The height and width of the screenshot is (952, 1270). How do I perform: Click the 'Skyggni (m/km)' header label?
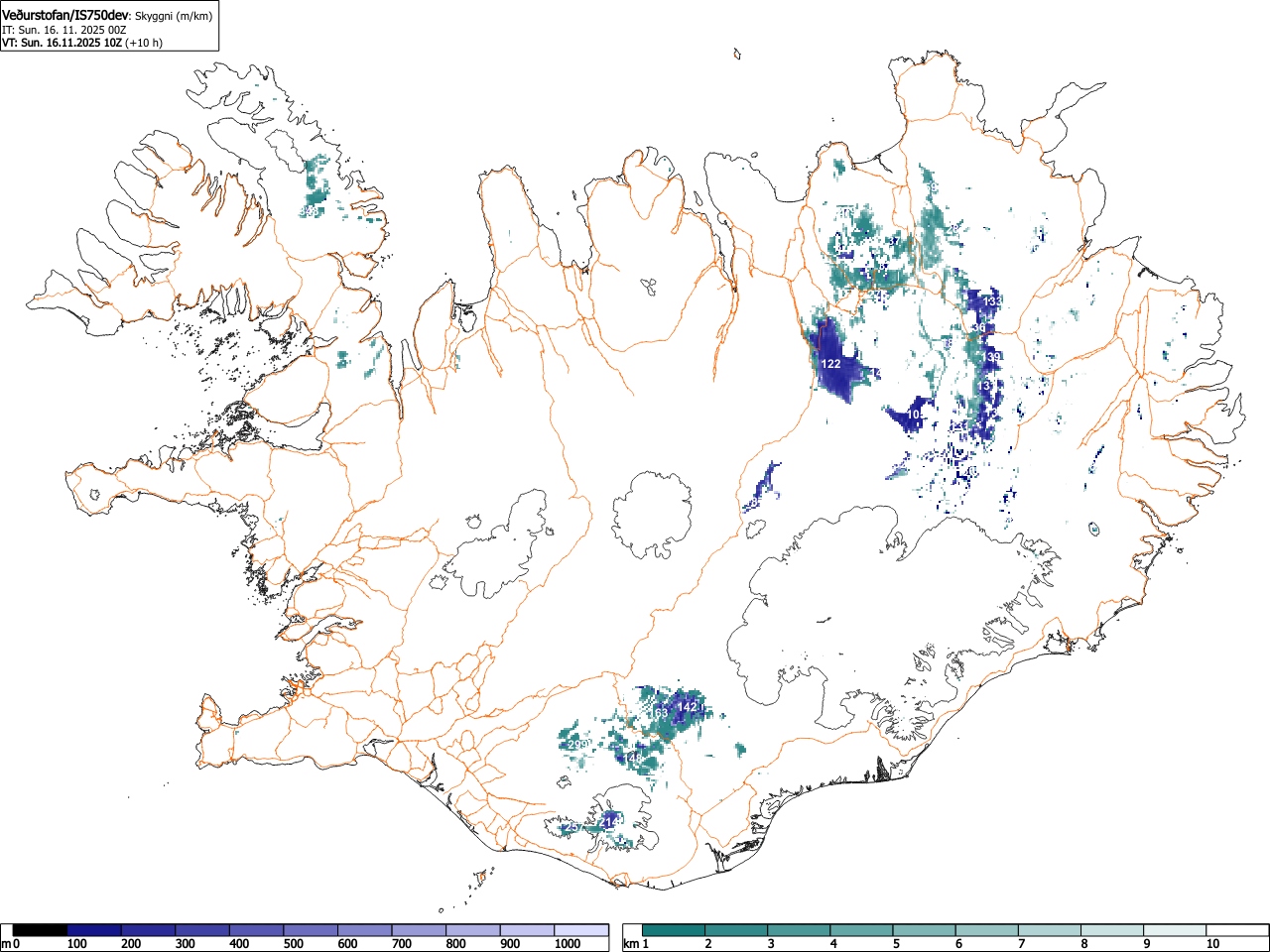pyautogui.click(x=173, y=16)
